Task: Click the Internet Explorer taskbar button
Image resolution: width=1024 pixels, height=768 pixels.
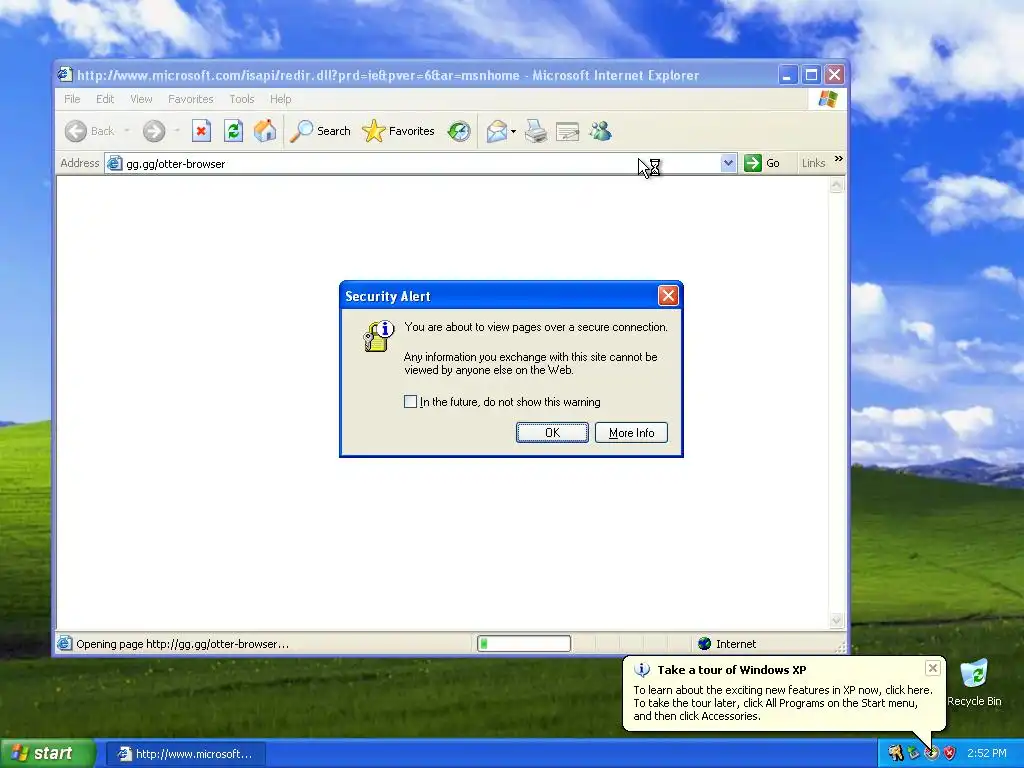Action: tap(185, 754)
